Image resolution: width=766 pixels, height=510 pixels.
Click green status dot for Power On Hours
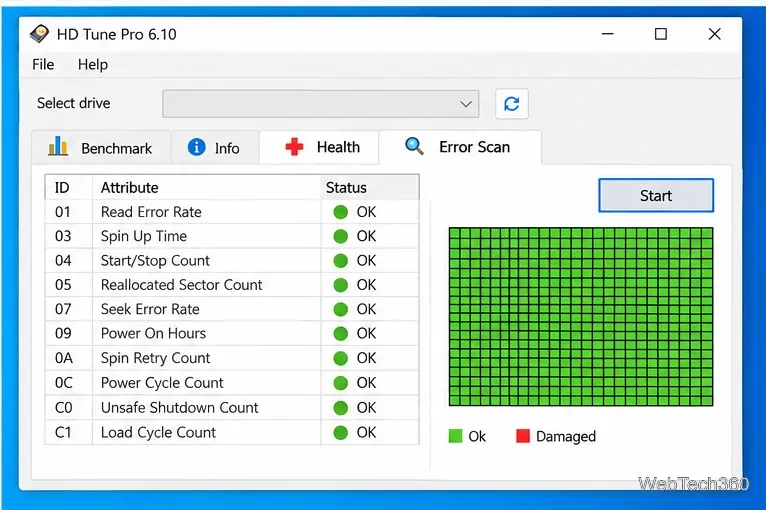(x=340, y=334)
